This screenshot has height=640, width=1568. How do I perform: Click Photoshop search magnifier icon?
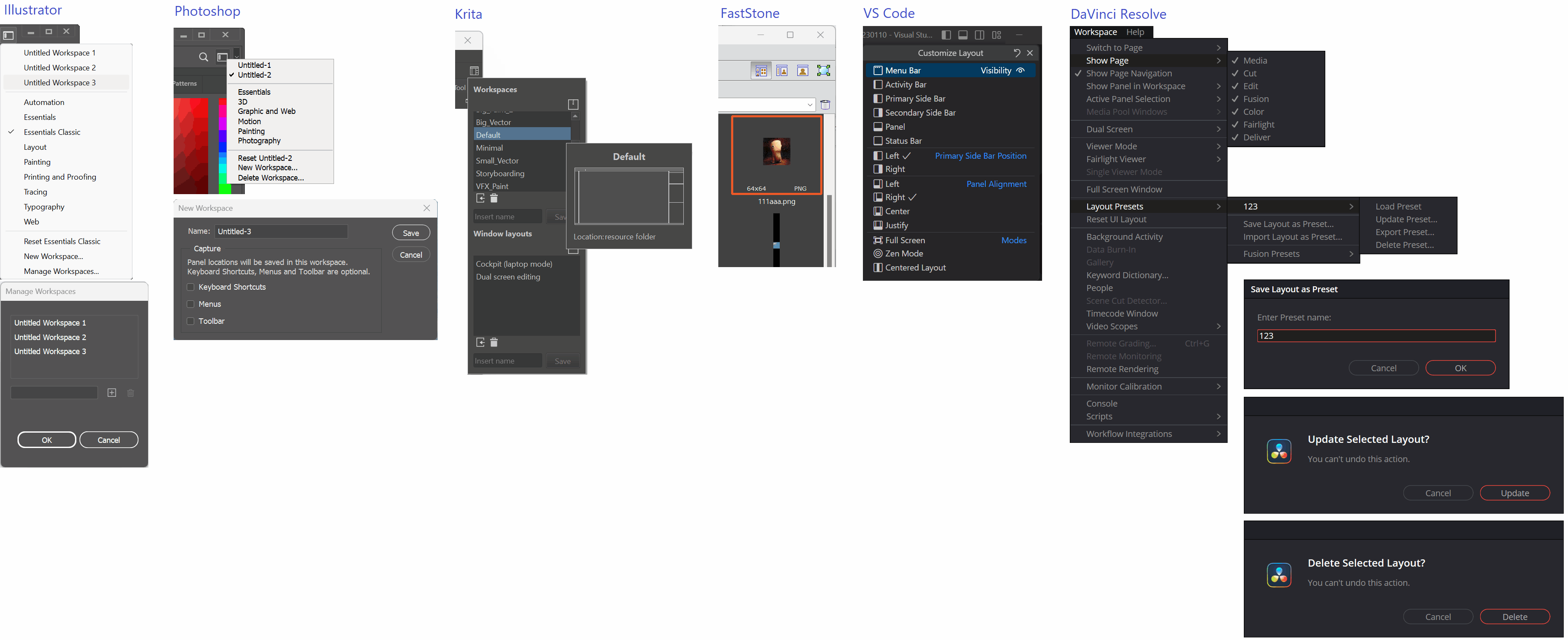coord(203,57)
